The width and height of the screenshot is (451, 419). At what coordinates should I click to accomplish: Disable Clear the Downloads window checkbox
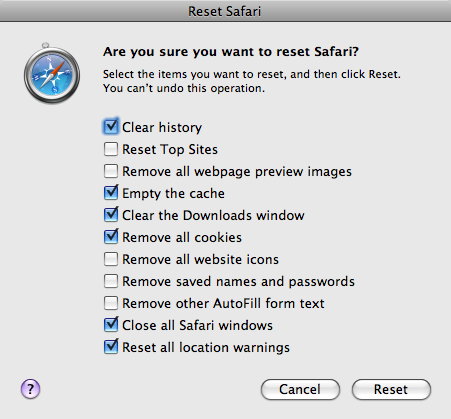111,215
